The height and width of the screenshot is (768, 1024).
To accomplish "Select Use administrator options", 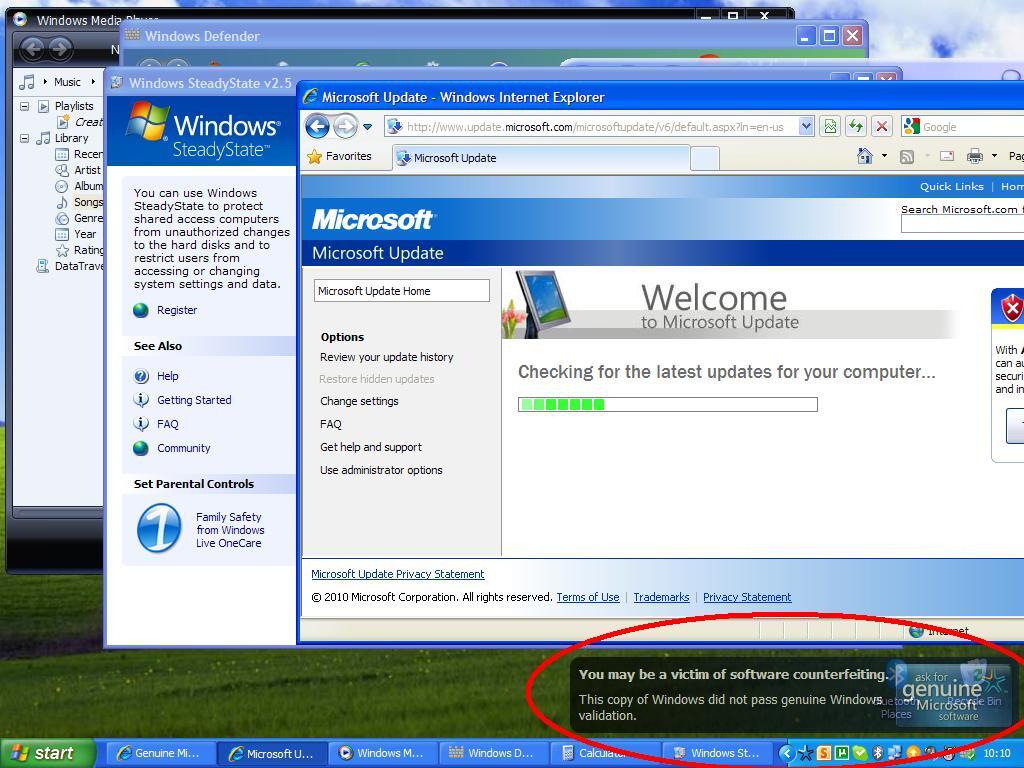I will pyautogui.click(x=381, y=470).
